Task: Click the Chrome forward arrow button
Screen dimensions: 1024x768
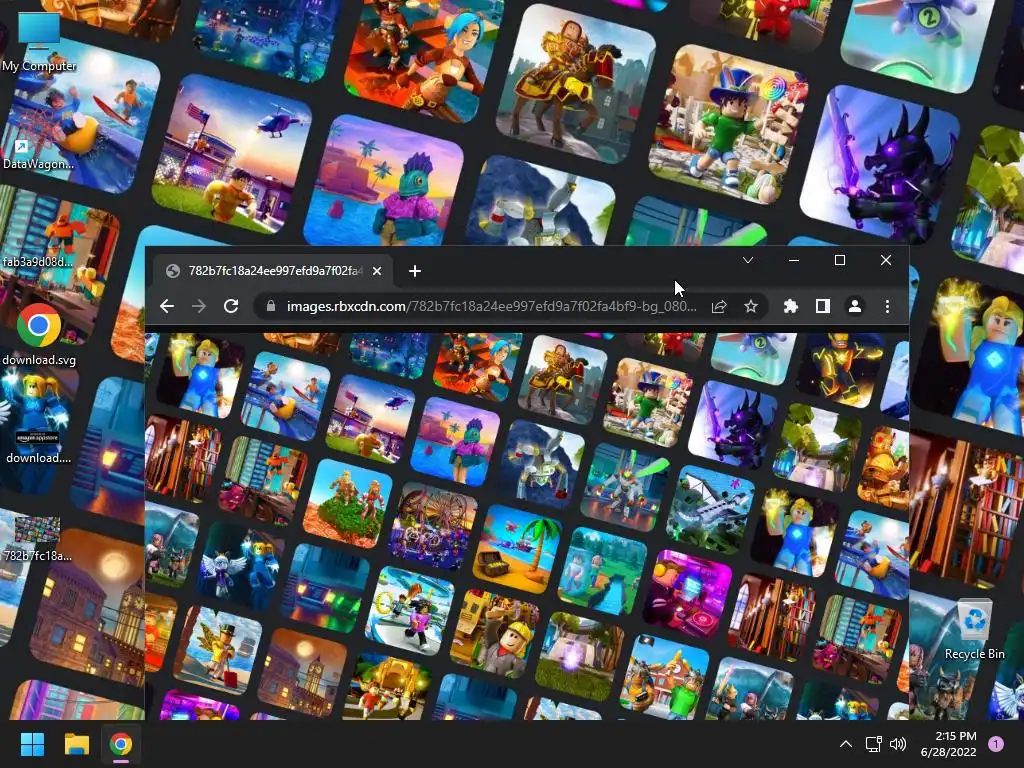Action: tap(199, 306)
